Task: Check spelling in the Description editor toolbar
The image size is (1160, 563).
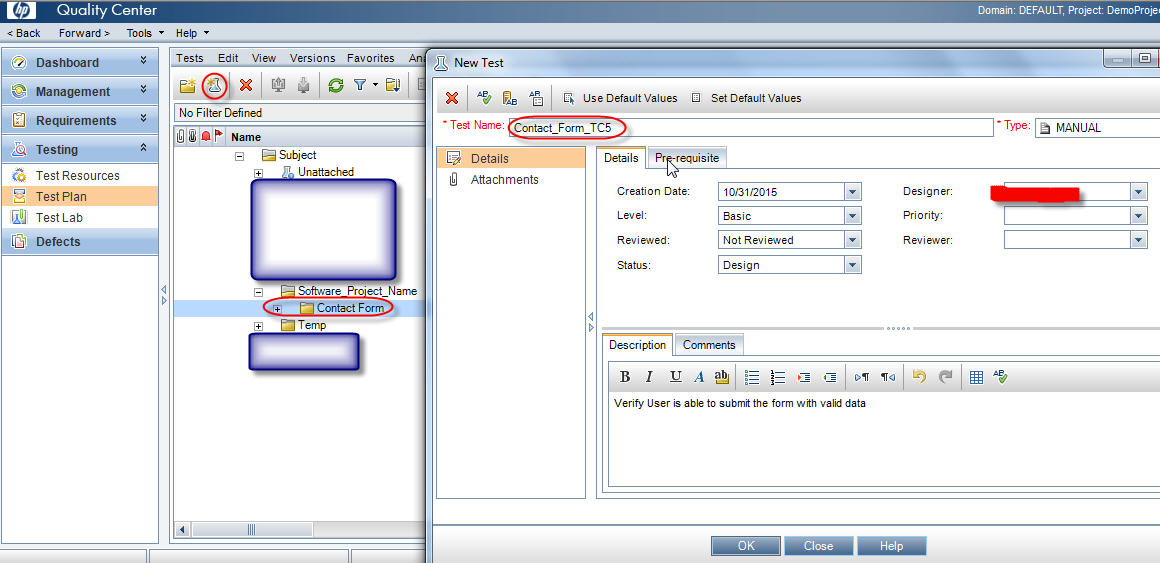Action: (x=1001, y=377)
